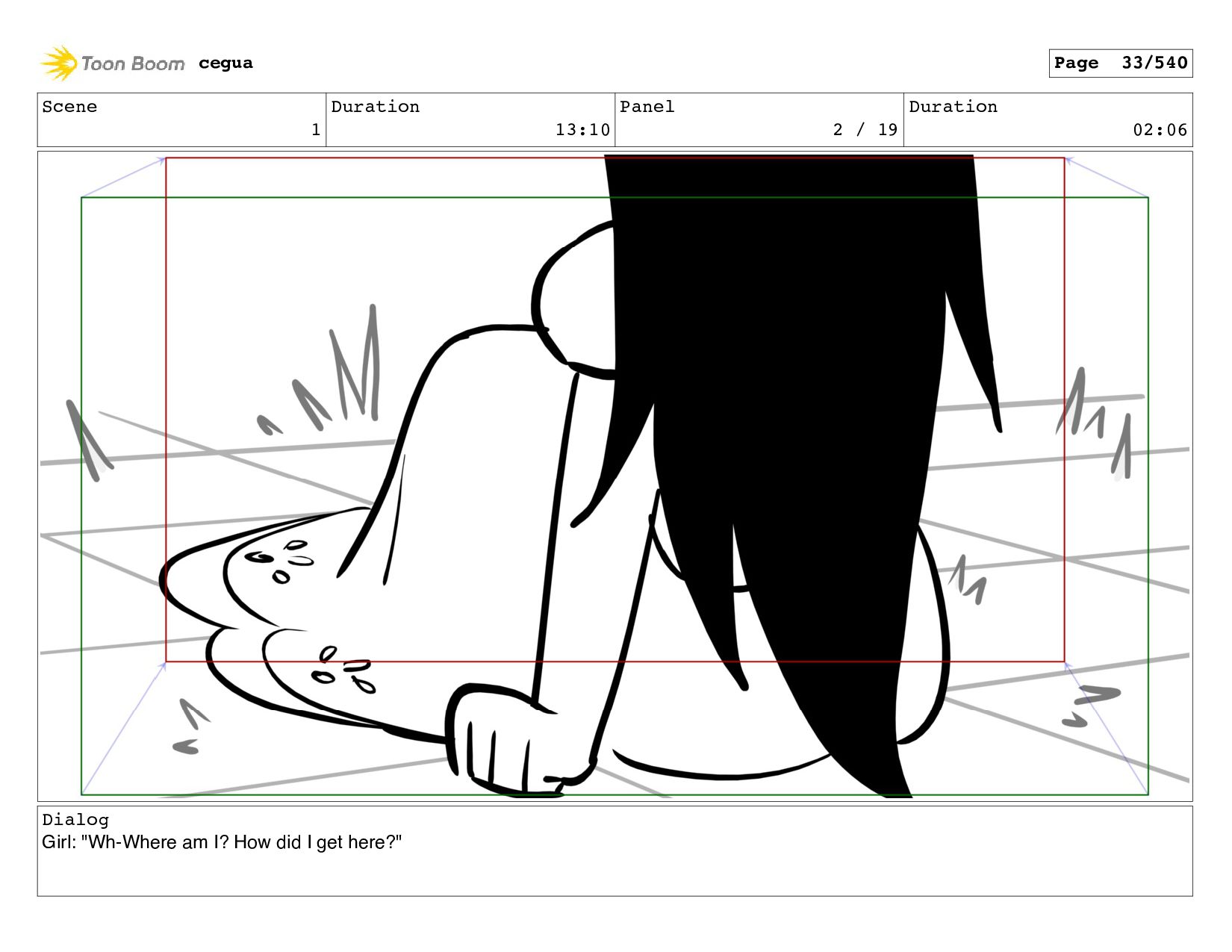Click the scene duration value 13:10
Screen dimensions: 1232x952
pos(582,130)
